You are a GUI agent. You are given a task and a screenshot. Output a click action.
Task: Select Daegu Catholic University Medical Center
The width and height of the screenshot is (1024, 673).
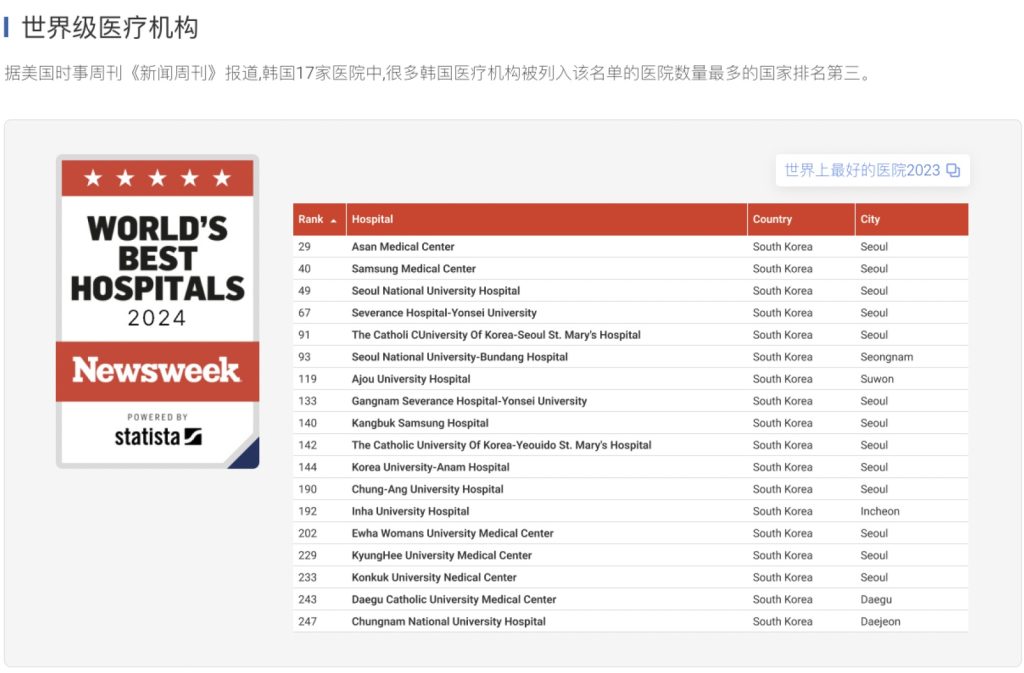454,600
